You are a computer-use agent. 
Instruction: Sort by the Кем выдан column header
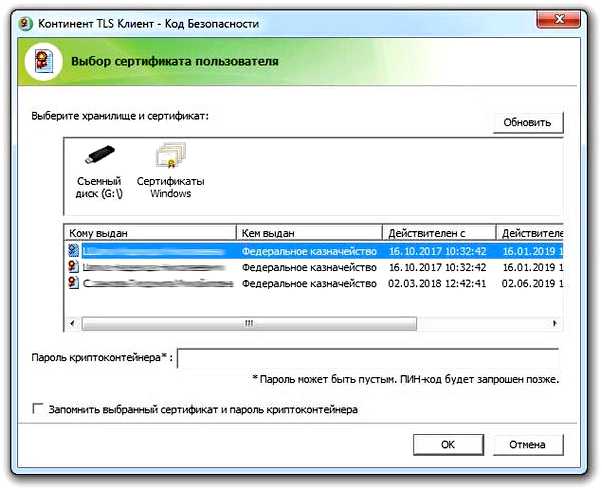309,233
